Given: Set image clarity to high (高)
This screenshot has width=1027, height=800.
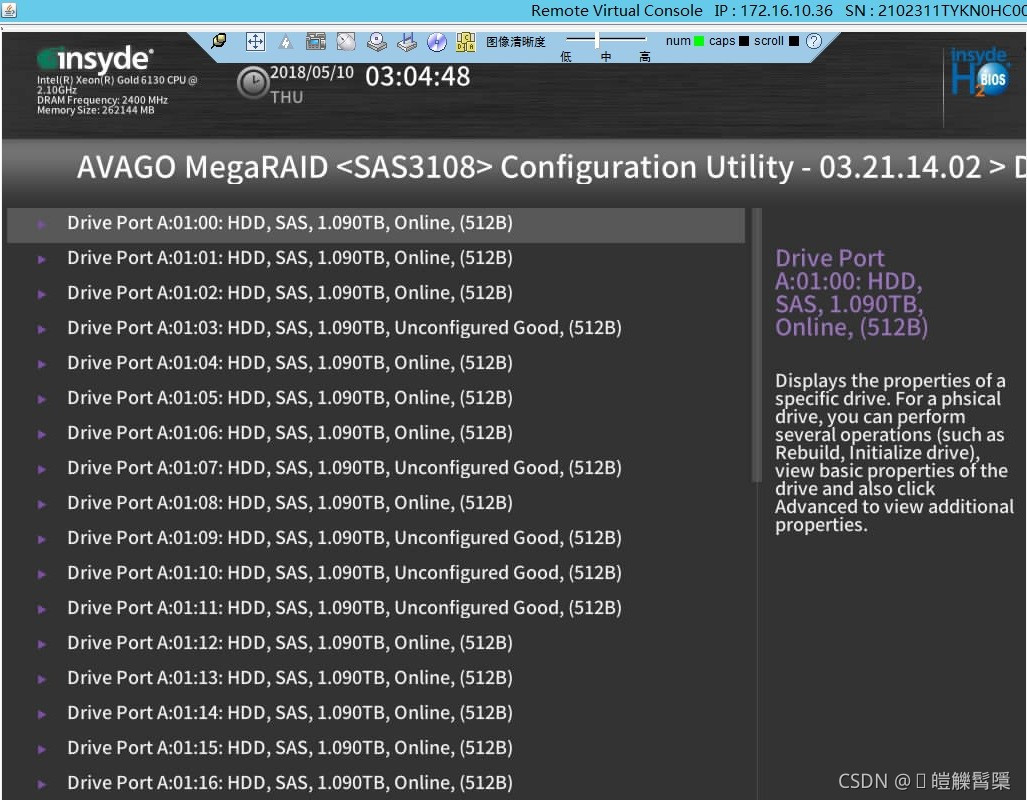Looking at the screenshot, I should tap(645, 57).
